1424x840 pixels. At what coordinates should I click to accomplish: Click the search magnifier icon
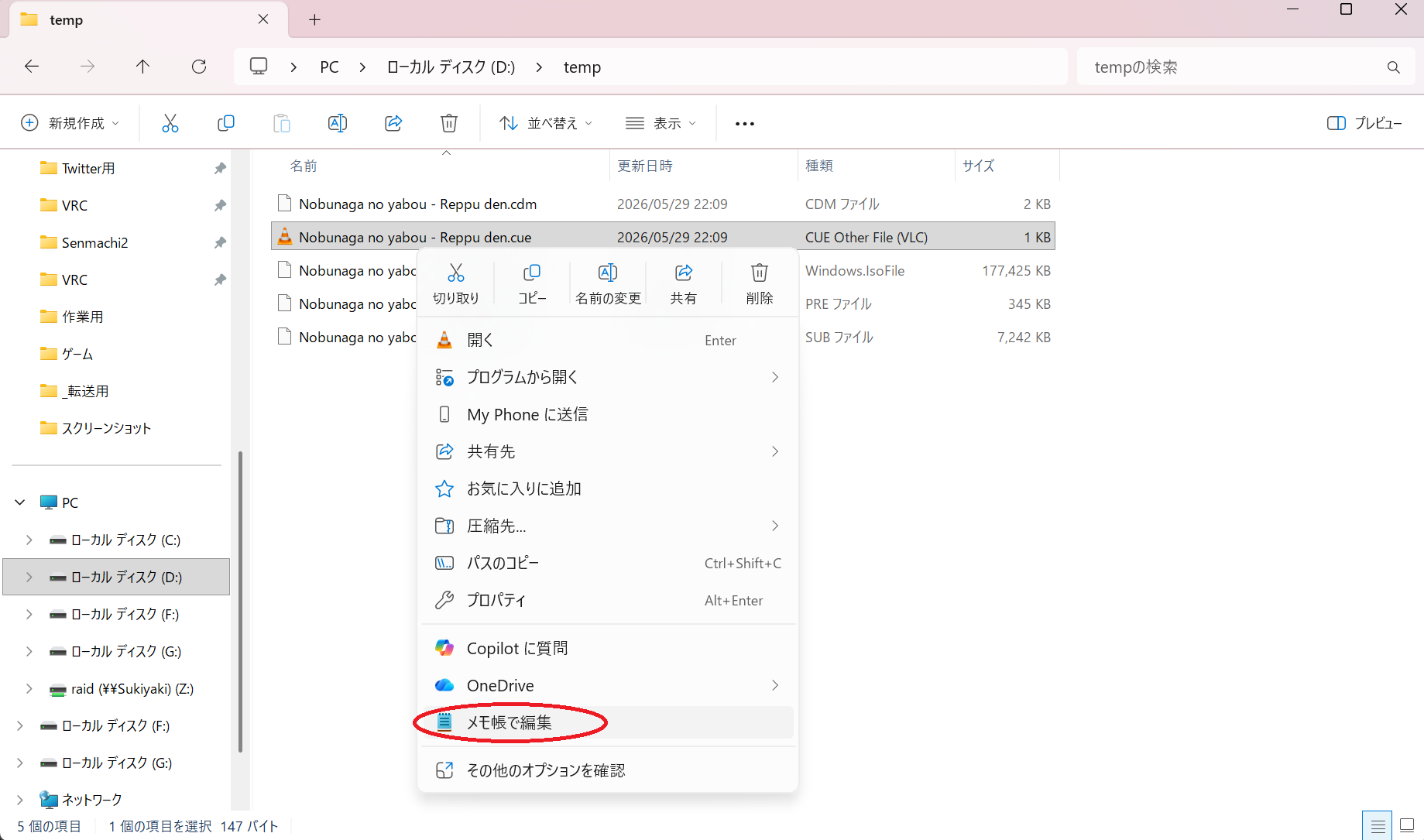(1394, 67)
